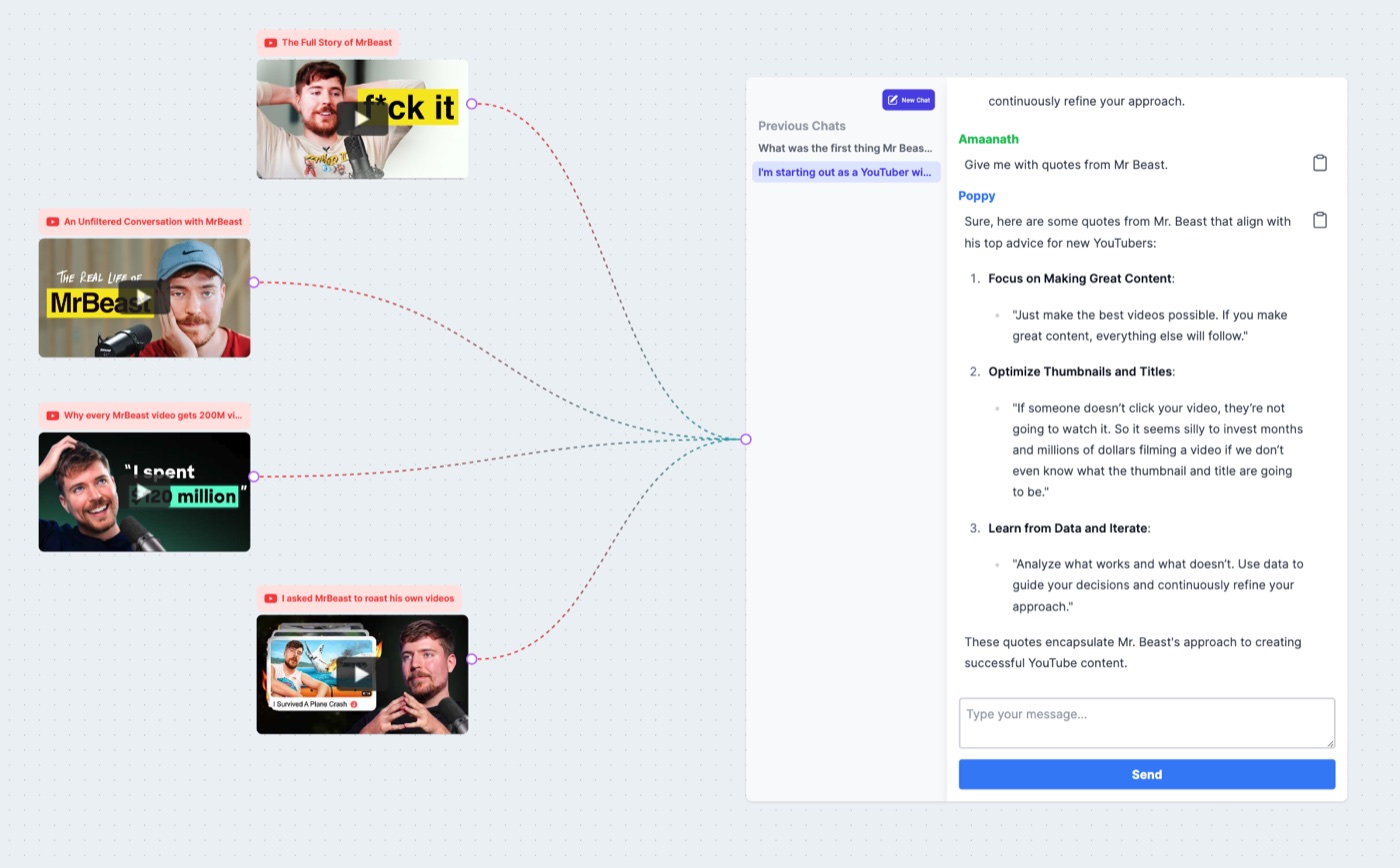Image resolution: width=1400 pixels, height=868 pixels.
Task: Open previous chat "What was the first thing Mr Beas..."
Action: 845,148
